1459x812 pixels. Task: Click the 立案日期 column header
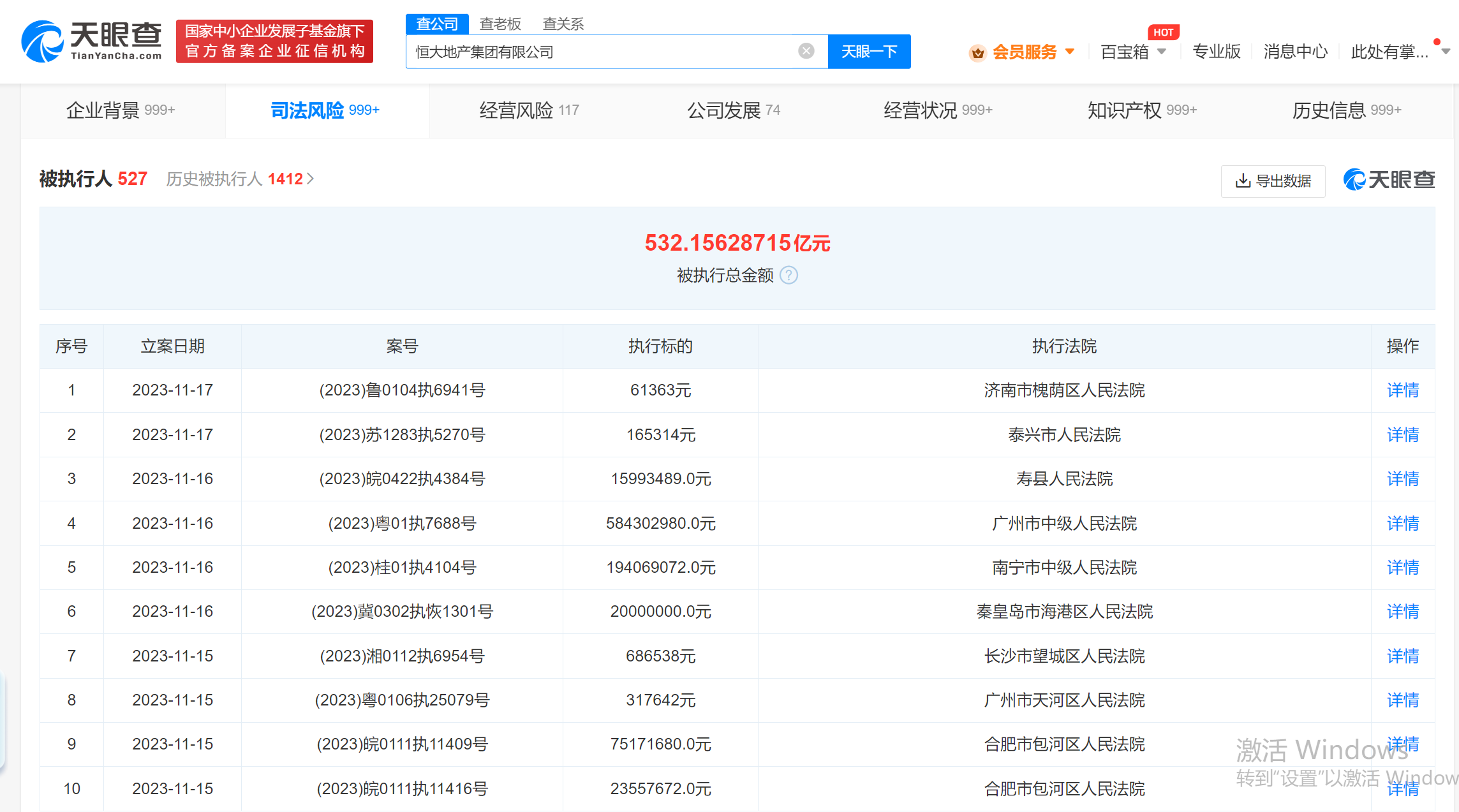pos(172,346)
